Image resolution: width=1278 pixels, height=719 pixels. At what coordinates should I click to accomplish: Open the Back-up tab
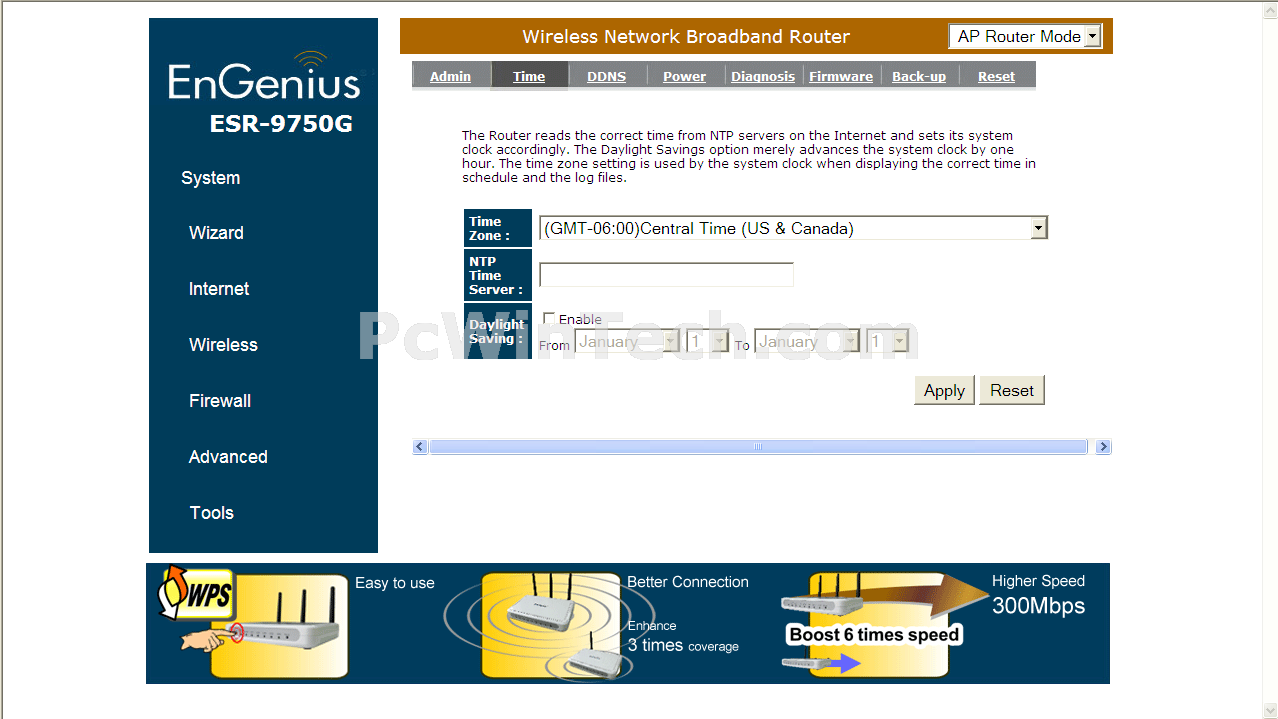[x=919, y=76]
